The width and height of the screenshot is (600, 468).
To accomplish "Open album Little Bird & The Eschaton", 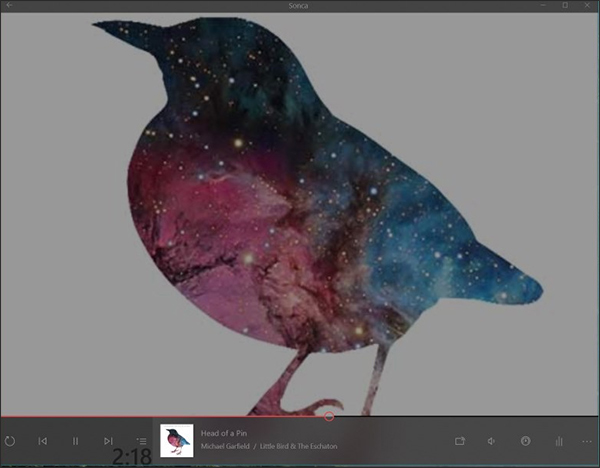I will pyautogui.click(x=299, y=447).
